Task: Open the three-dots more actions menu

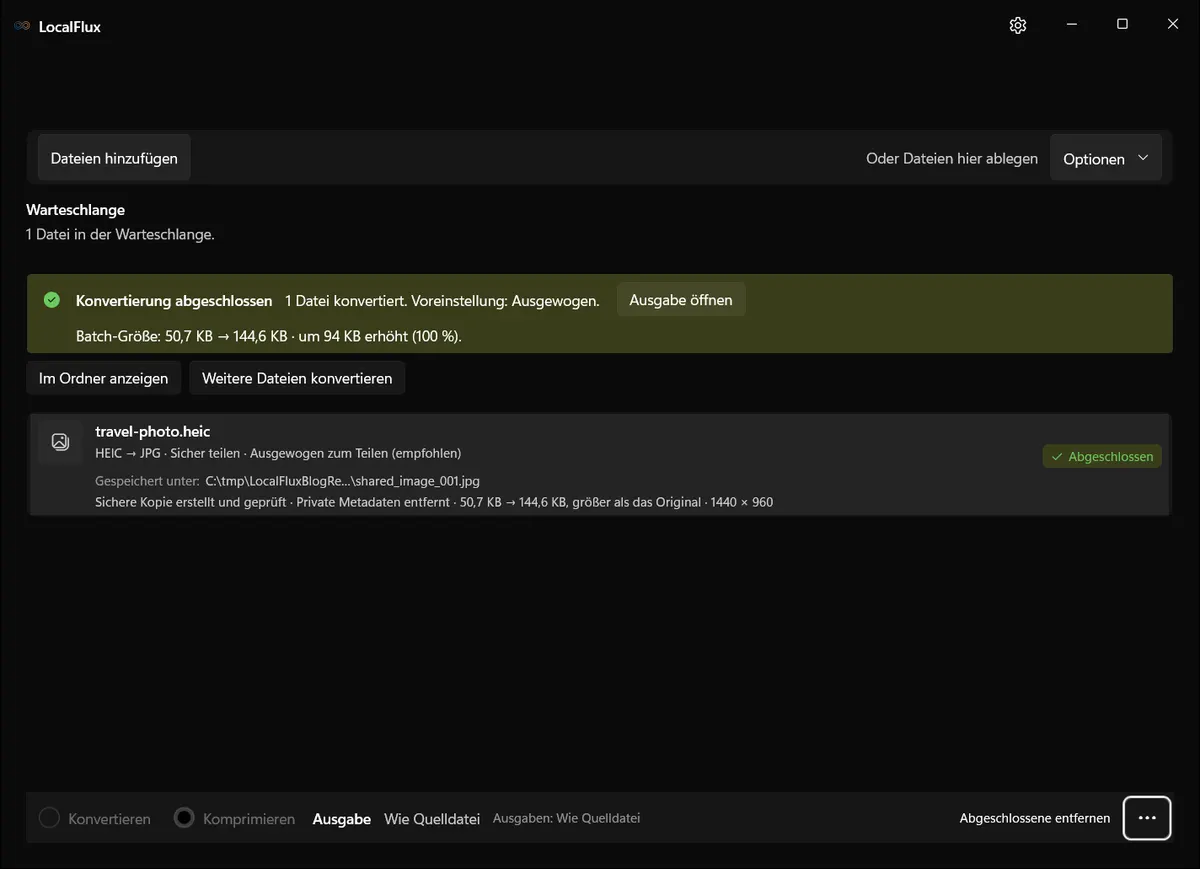Action: point(1147,818)
